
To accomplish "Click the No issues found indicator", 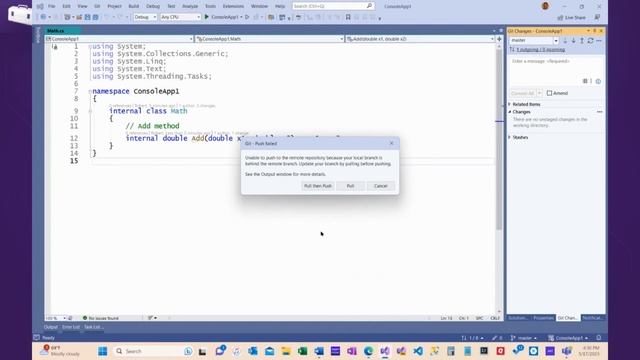I will (x=101, y=318).
